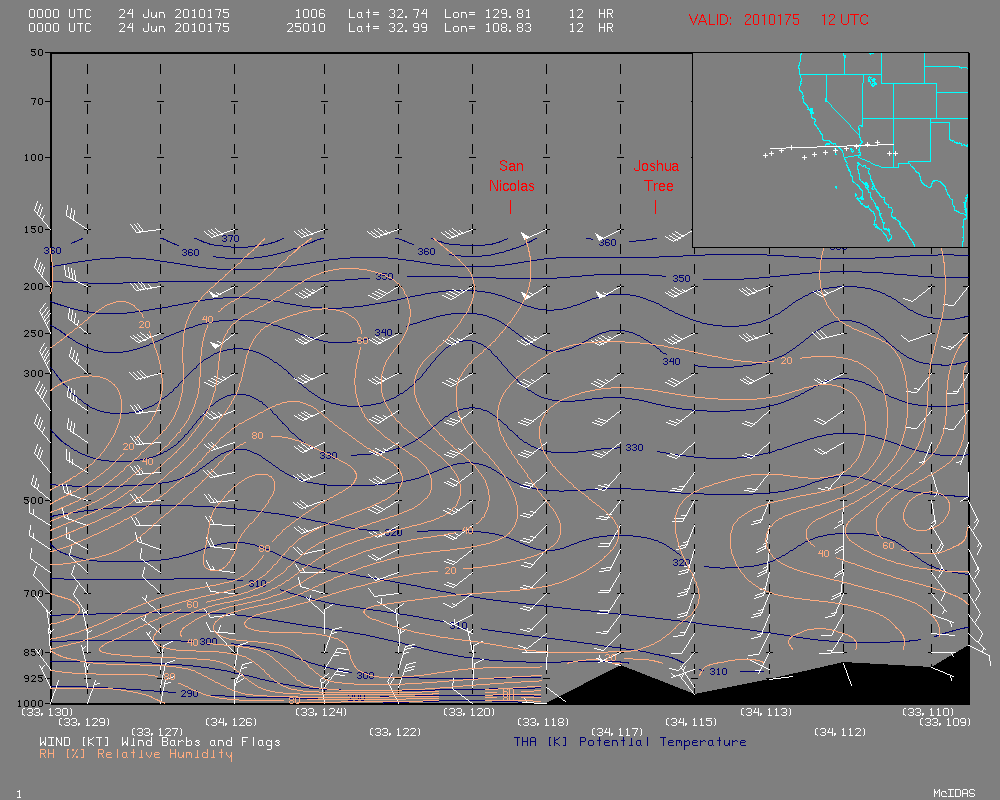Click the 500 pressure axis label
The image size is (1000, 800).
pyautogui.click(x=34, y=500)
